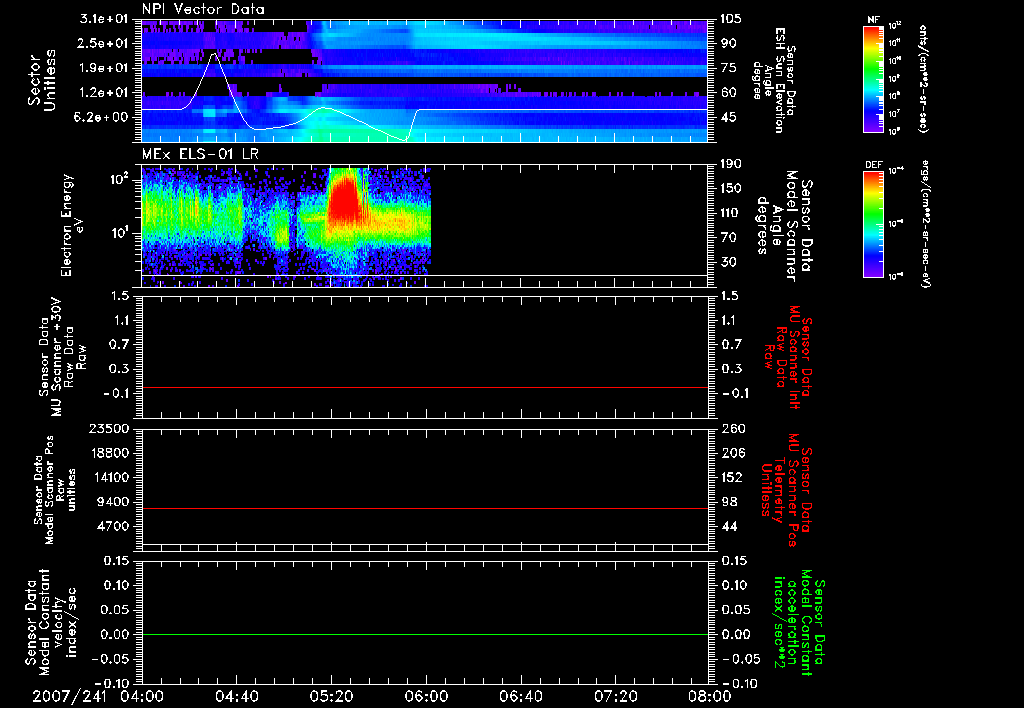The image size is (1024, 708).
Task: Click the 'cnts/(cm**2-sr-sec)' units label
Action: coord(923,78)
